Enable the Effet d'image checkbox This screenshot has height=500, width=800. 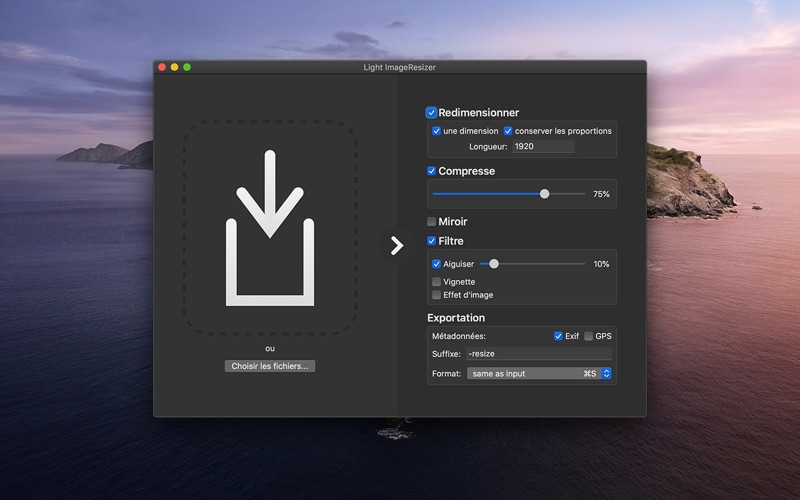pyautogui.click(x=436, y=295)
